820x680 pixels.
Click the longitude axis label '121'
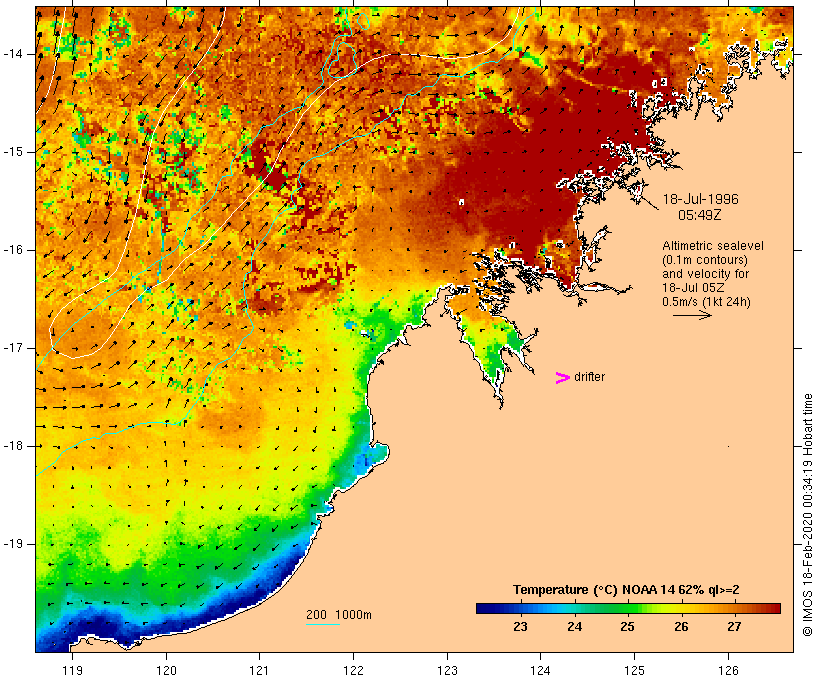(x=259, y=670)
